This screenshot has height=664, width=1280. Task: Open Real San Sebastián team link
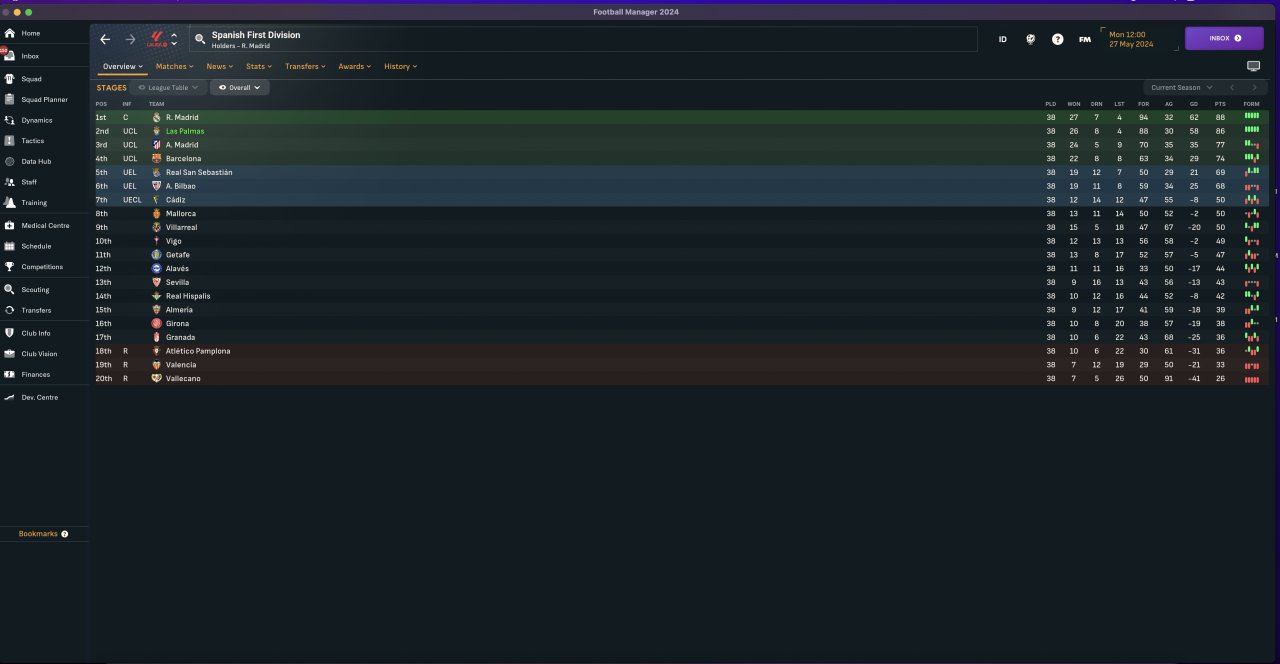[x=199, y=172]
